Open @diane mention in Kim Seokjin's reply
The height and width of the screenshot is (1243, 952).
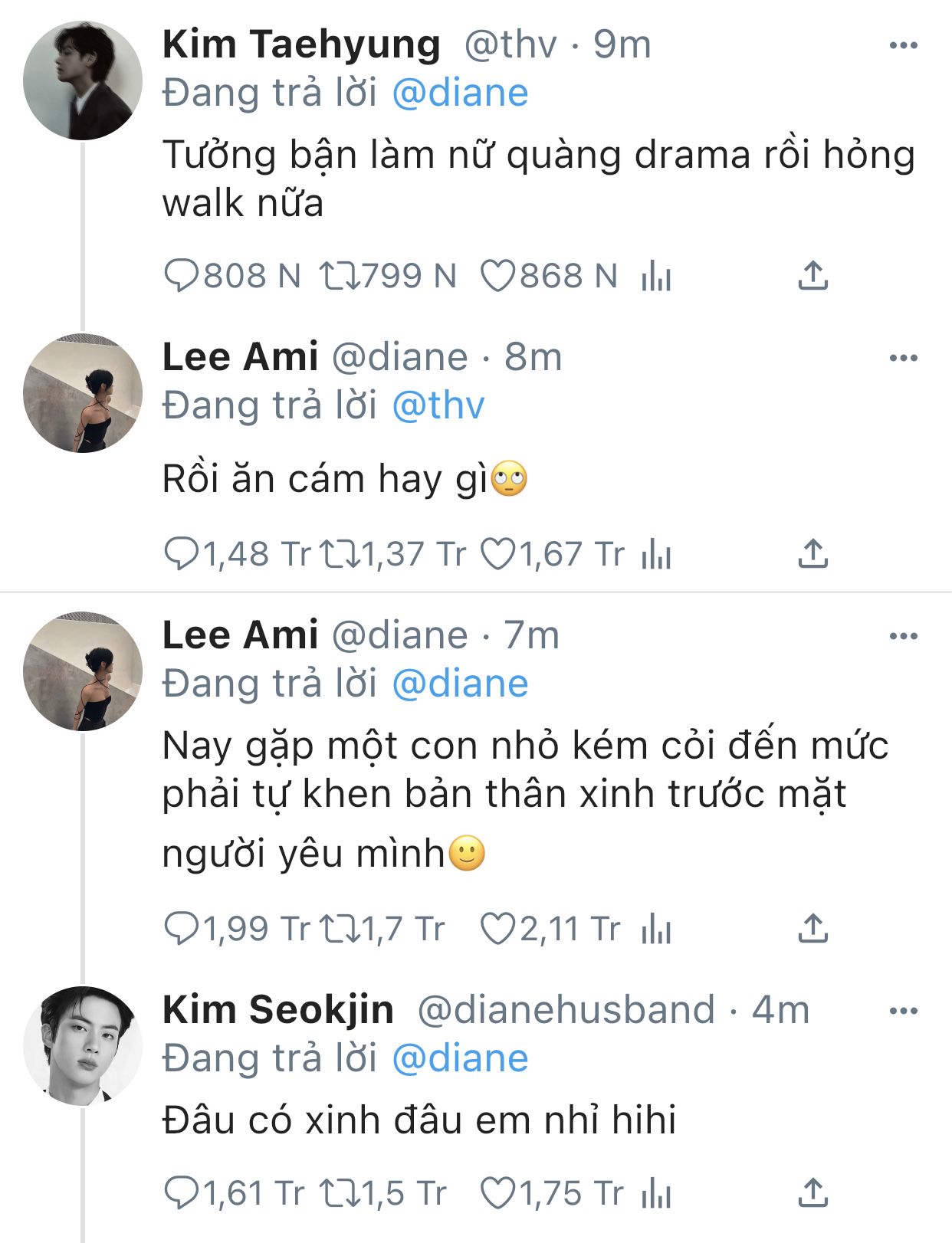(460, 1058)
